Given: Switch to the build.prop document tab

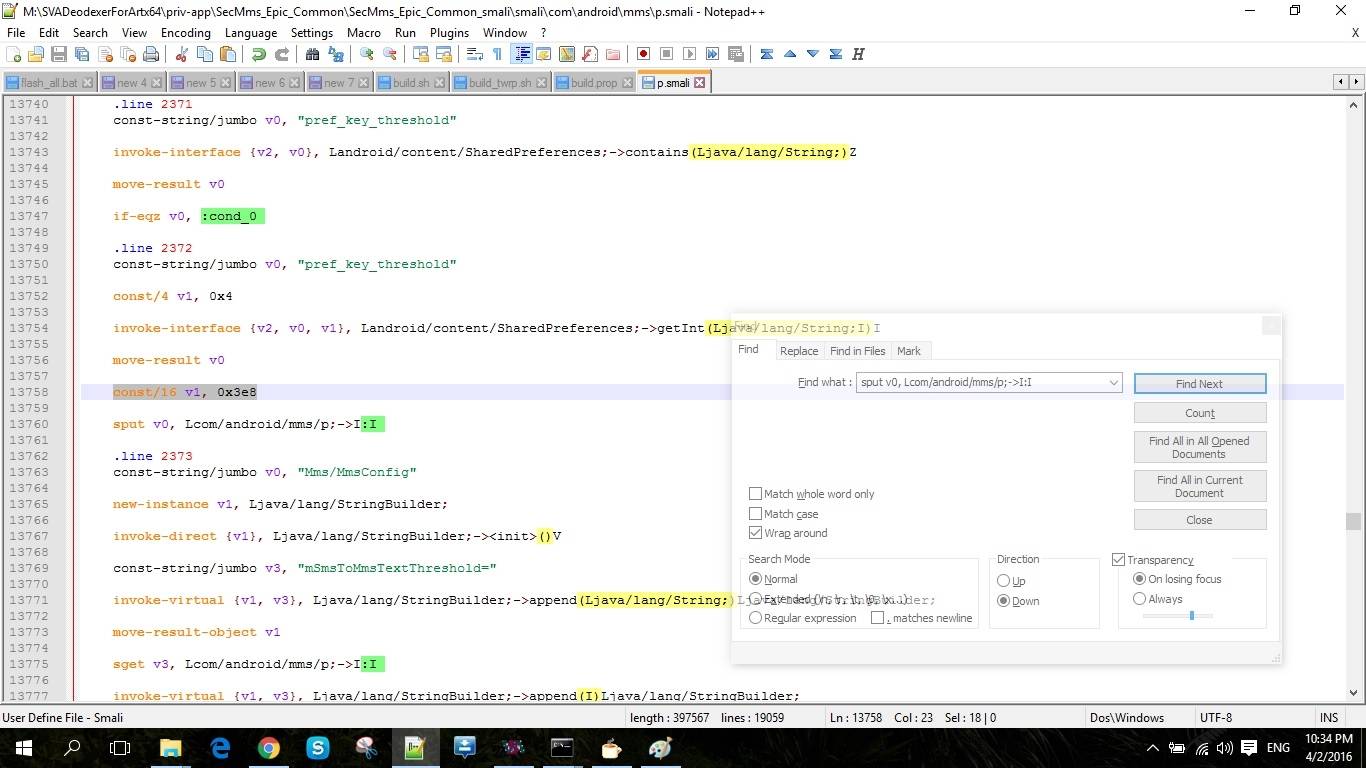Looking at the screenshot, I should pos(593,83).
